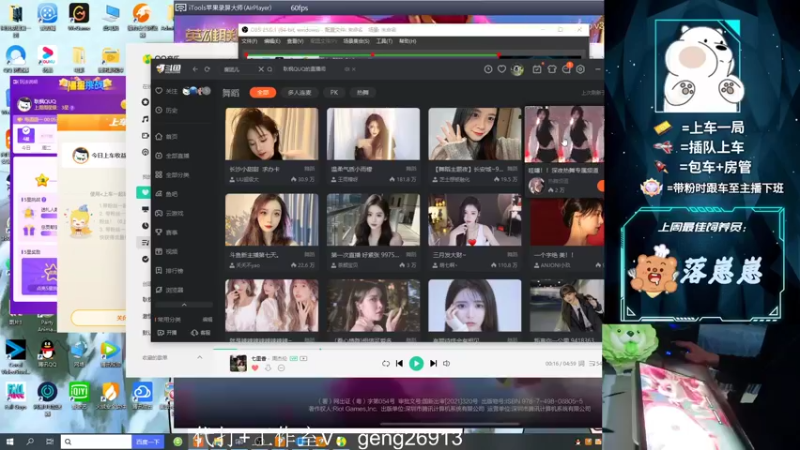Open the 三月发大财 stream thumbnail
The width and height of the screenshot is (800, 450).
pos(474,220)
